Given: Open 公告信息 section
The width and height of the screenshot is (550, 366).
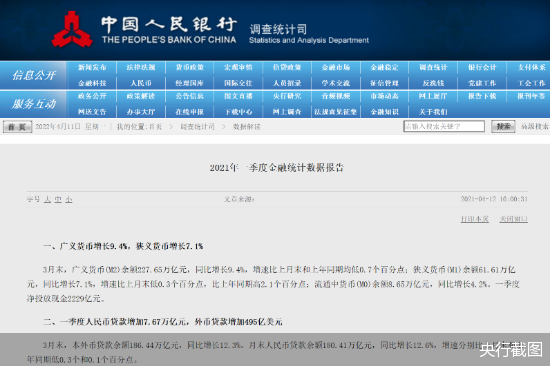Looking at the screenshot, I should coord(189,96).
